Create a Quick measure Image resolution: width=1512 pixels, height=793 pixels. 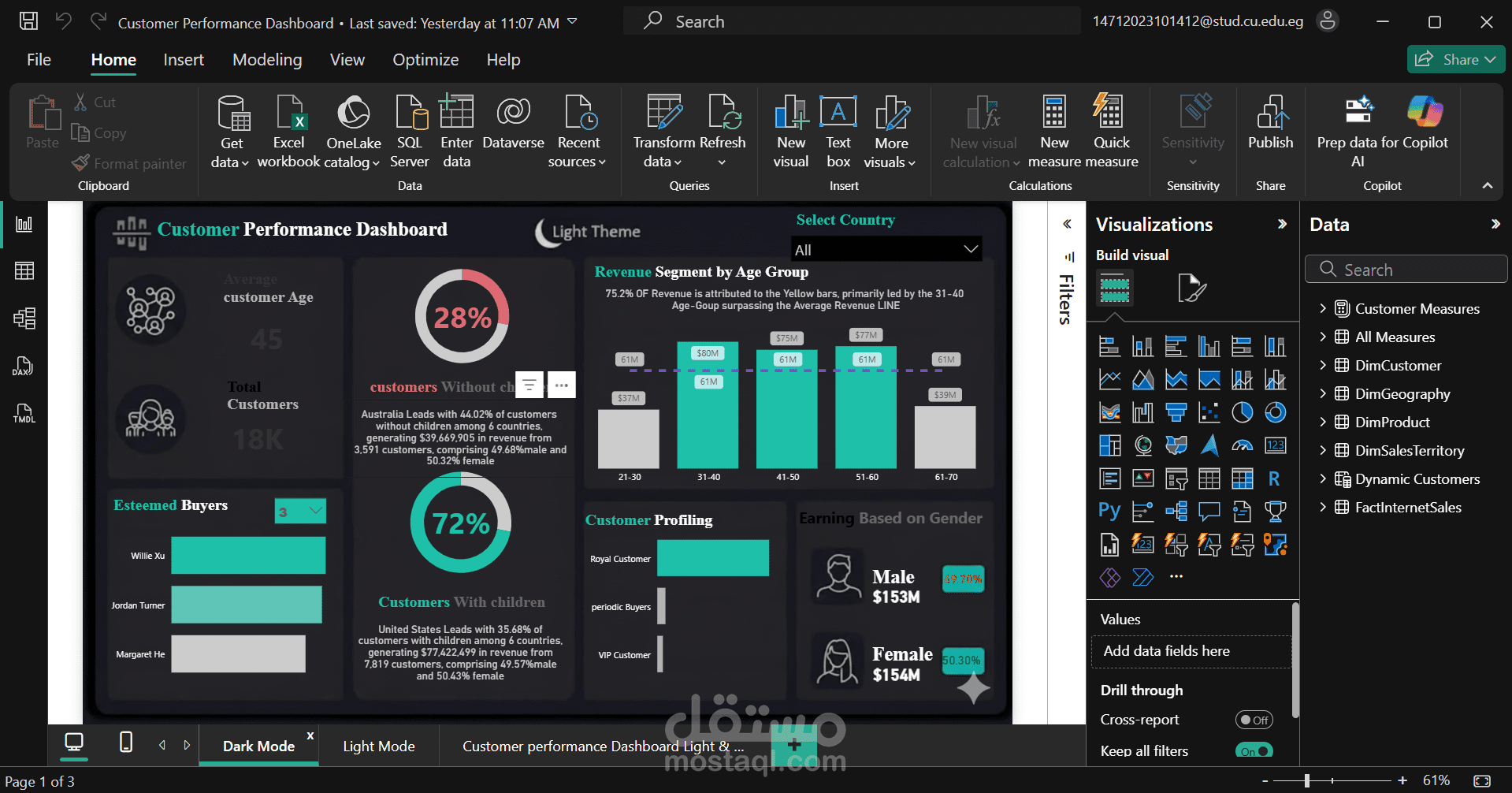point(1112,131)
